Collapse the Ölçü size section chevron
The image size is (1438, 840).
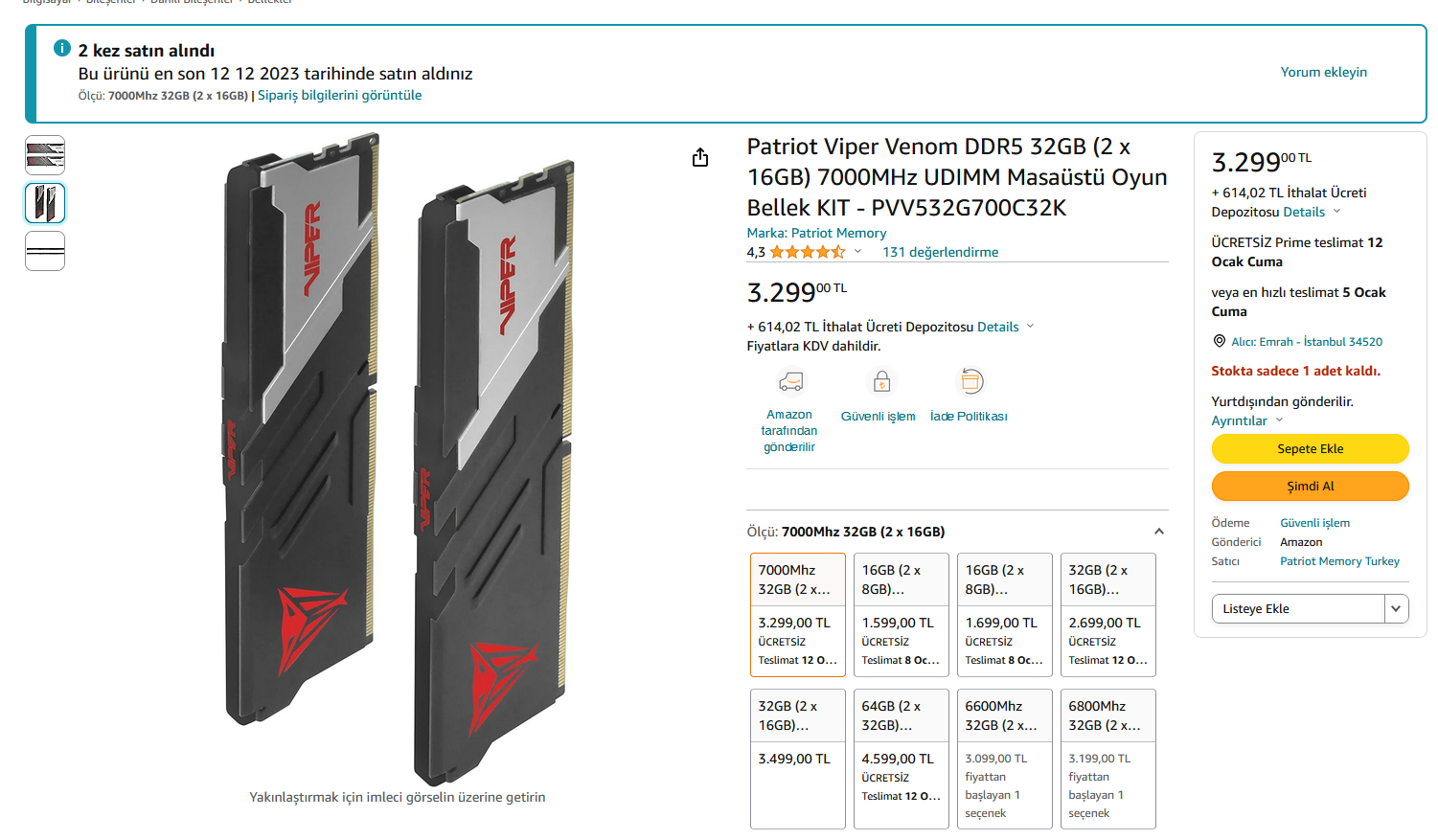coord(1159,532)
